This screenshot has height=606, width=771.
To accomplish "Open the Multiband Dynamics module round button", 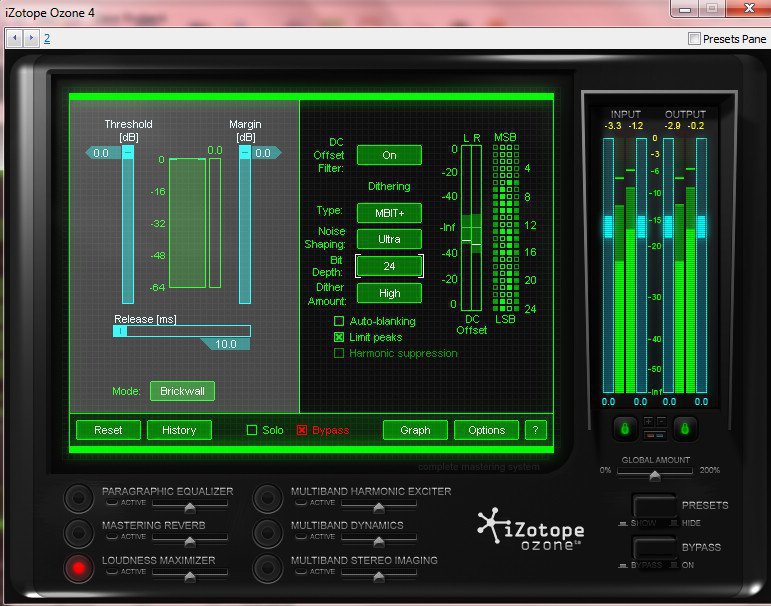I will pos(267,532).
